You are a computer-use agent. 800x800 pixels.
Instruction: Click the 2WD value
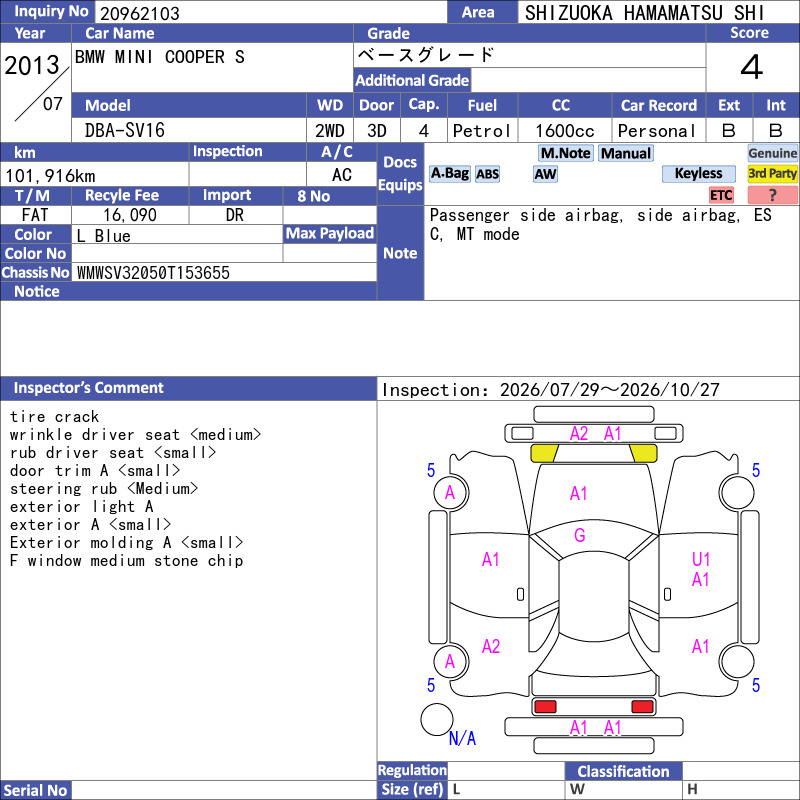(x=330, y=131)
